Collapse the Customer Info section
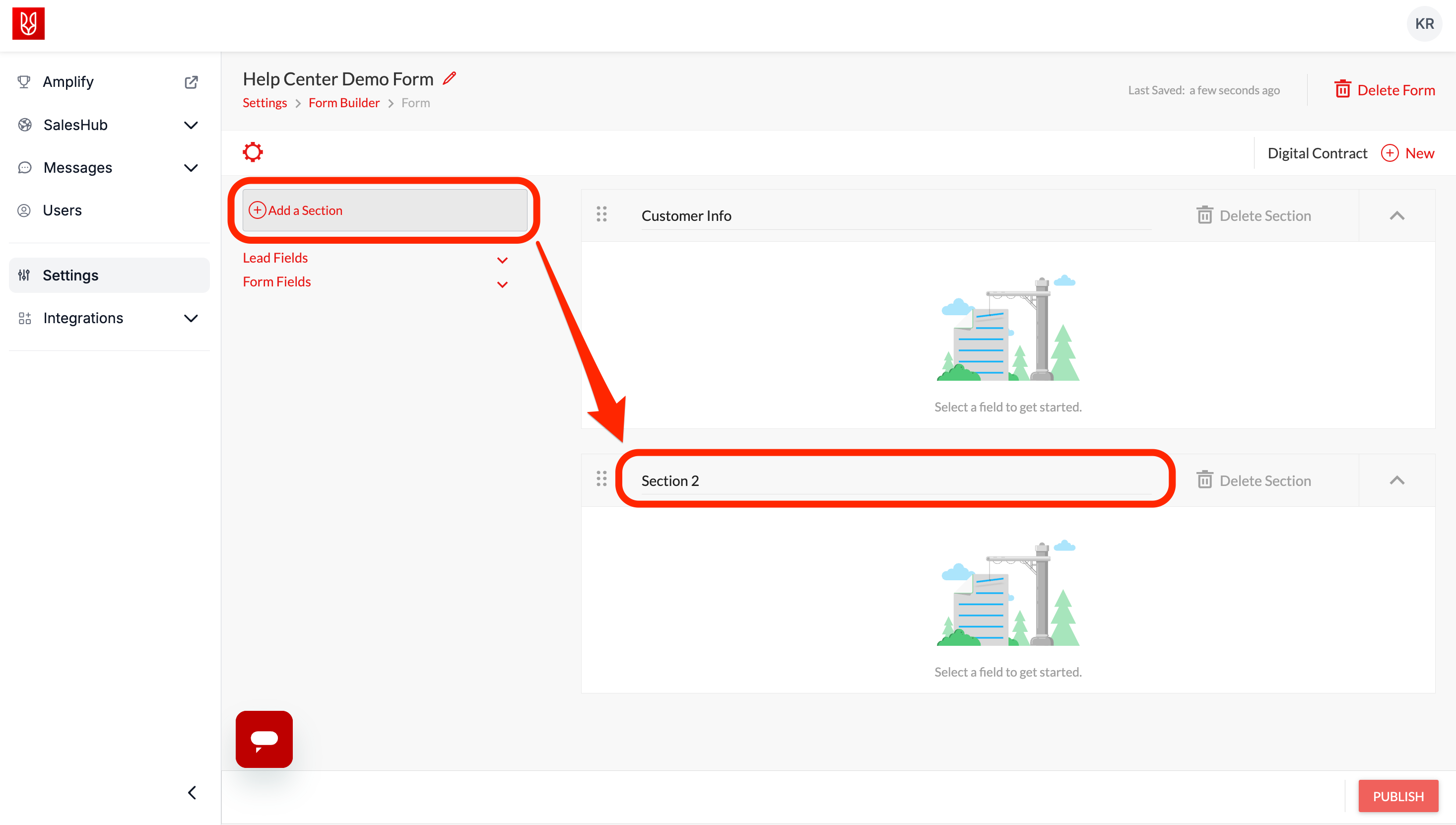Screen dimensions: 1456x825 tap(1396, 216)
